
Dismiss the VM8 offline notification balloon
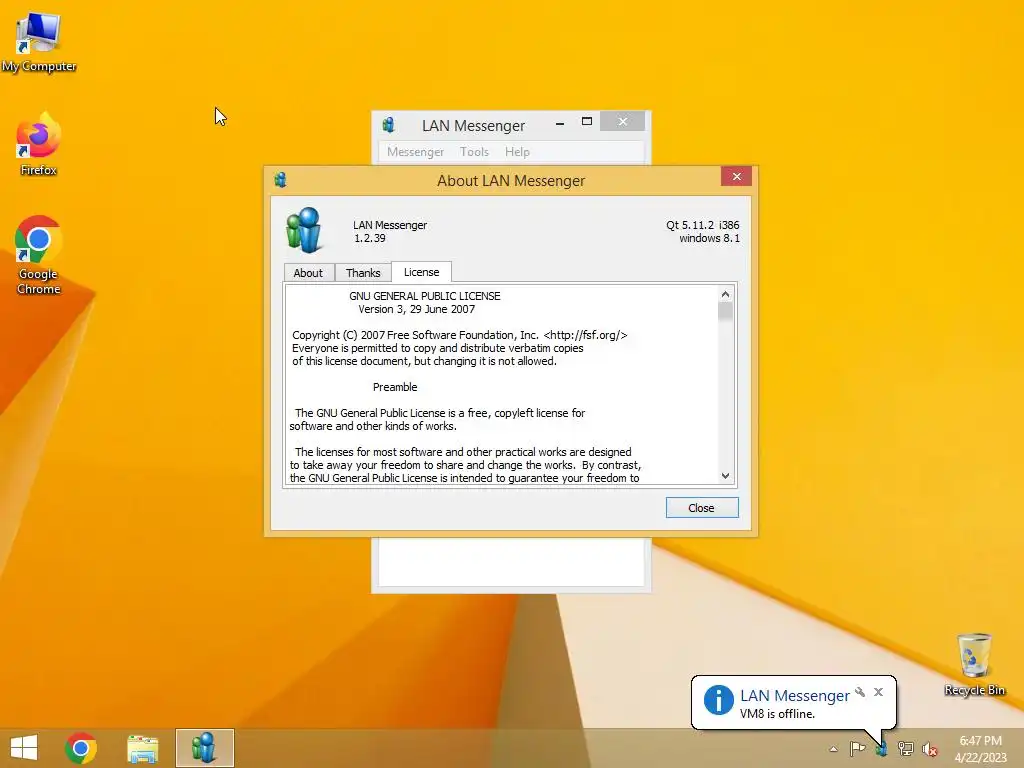click(878, 692)
